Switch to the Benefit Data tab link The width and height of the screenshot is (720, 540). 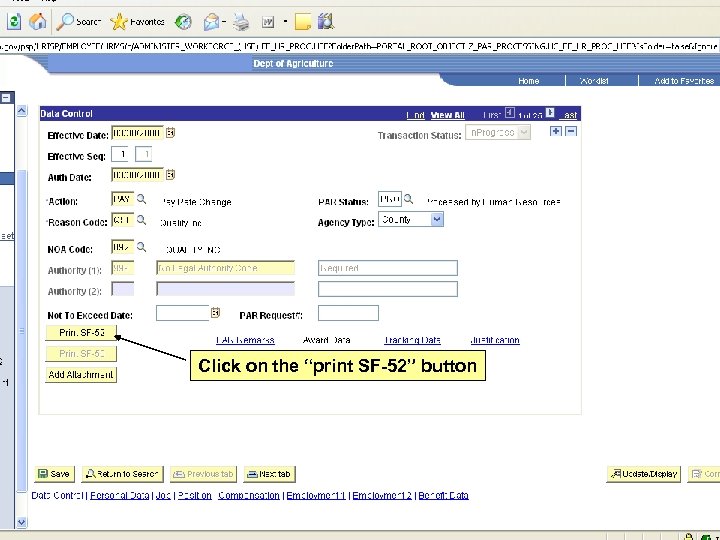pos(444,495)
